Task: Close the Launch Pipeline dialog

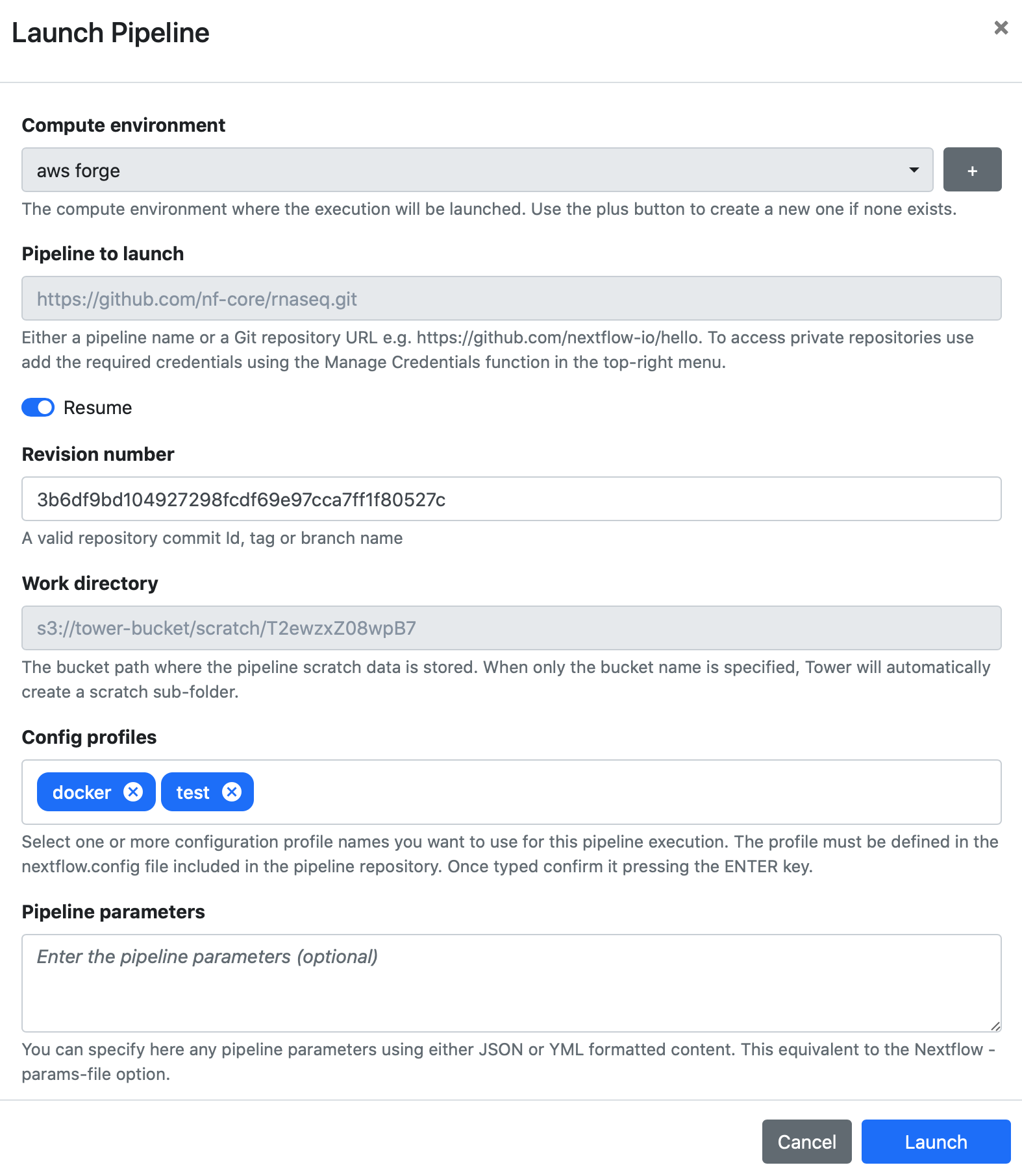Action: (1001, 28)
